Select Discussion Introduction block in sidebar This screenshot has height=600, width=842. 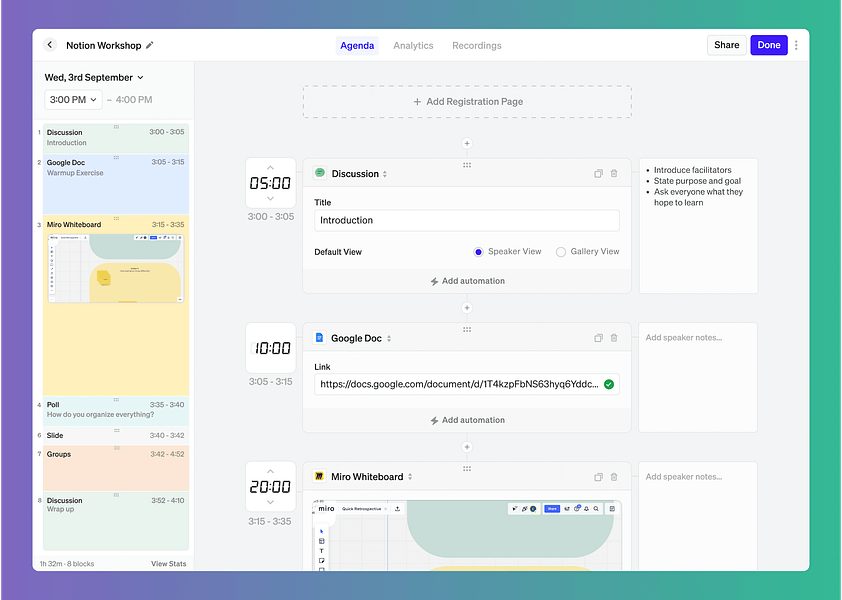116,138
